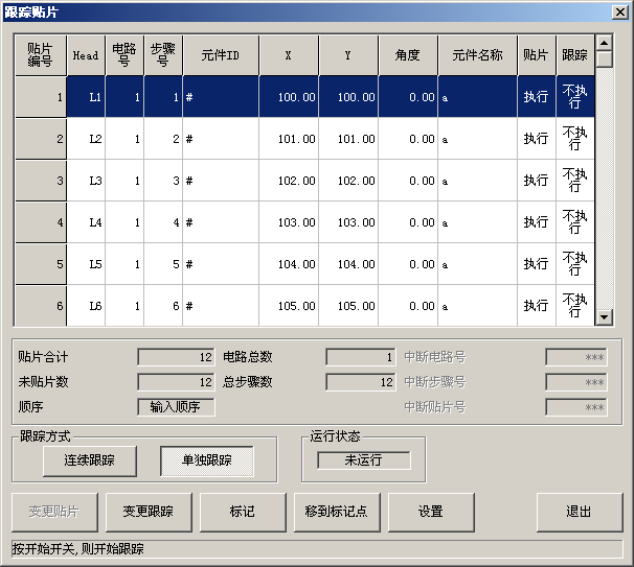Click the 标记 button
The image size is (634, 567).
[x=243, y=512]
